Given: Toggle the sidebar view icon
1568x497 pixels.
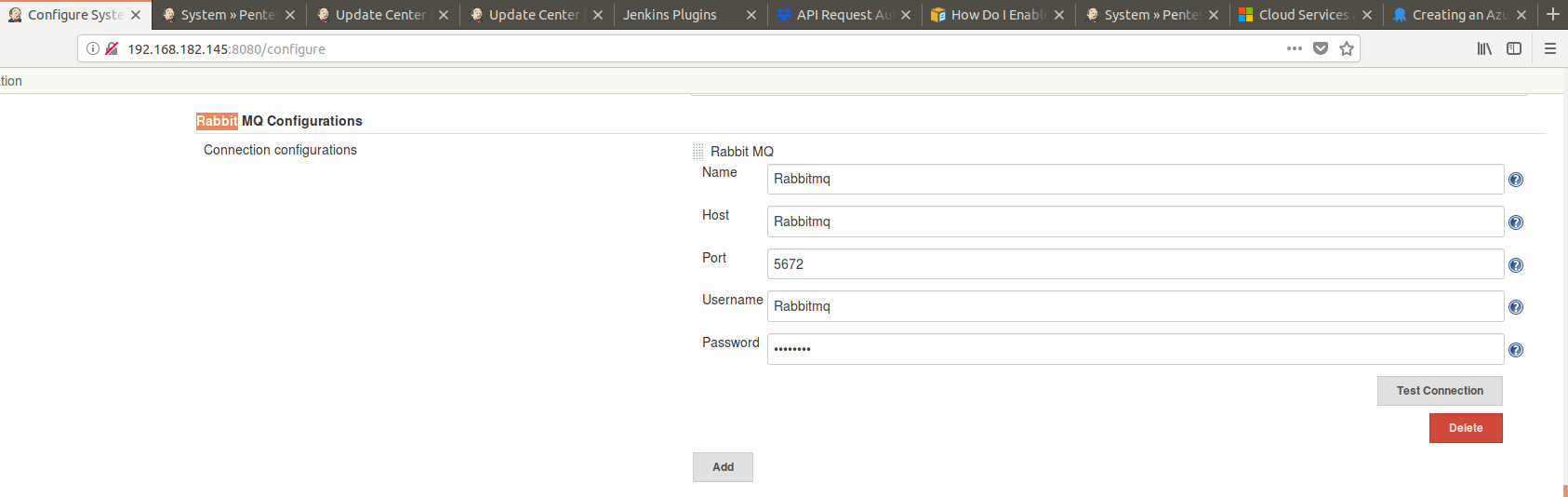Looking at the screenshot, I should tap(1514, 48).
